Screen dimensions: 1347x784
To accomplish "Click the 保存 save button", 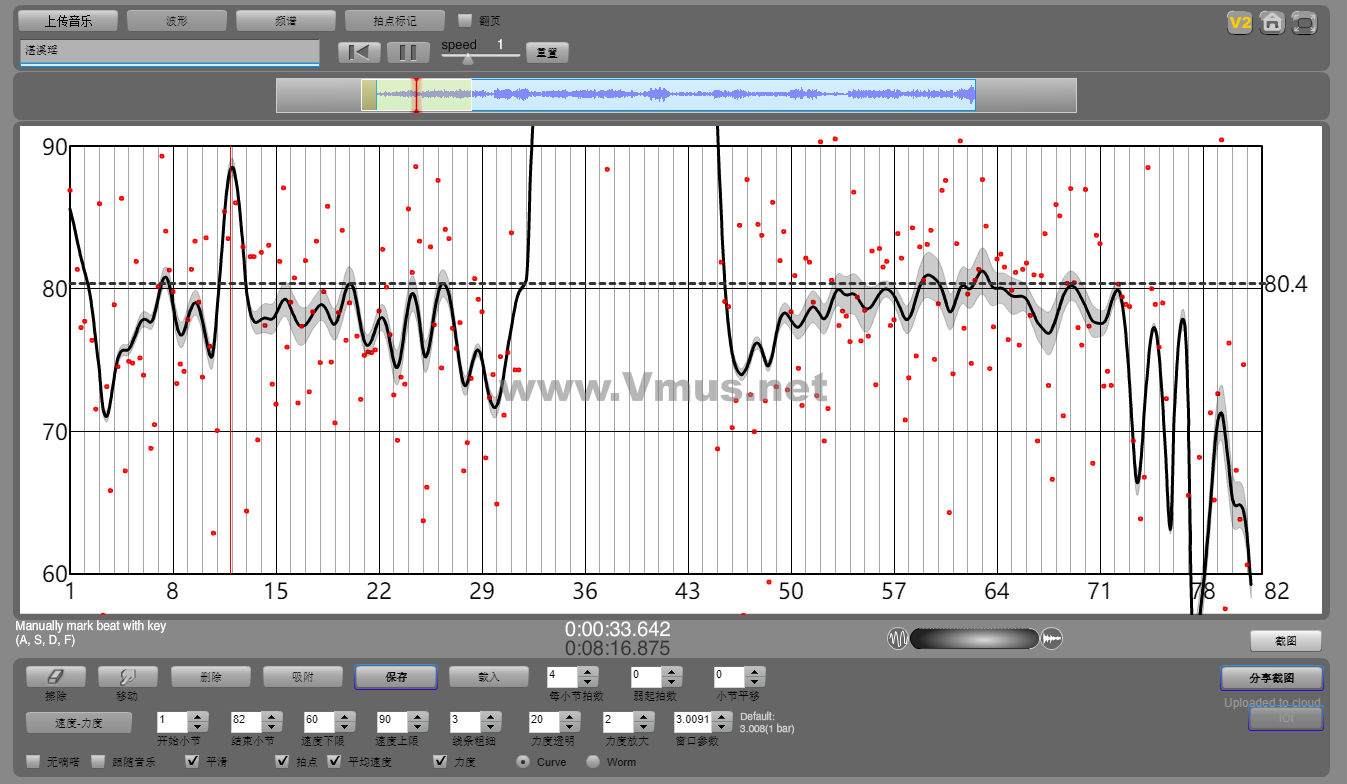I will pyautogui.click(x=396, y=677).
